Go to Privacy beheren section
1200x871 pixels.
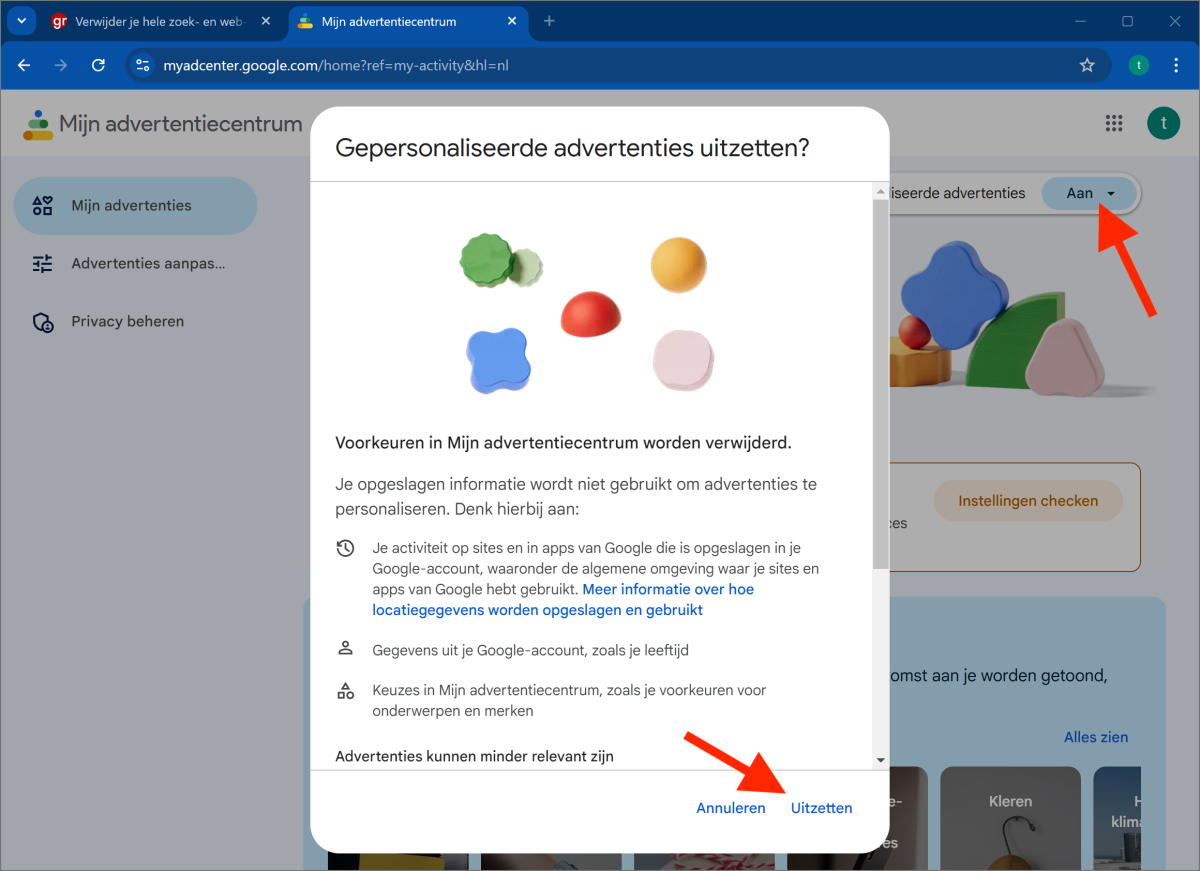click(127, 322)
